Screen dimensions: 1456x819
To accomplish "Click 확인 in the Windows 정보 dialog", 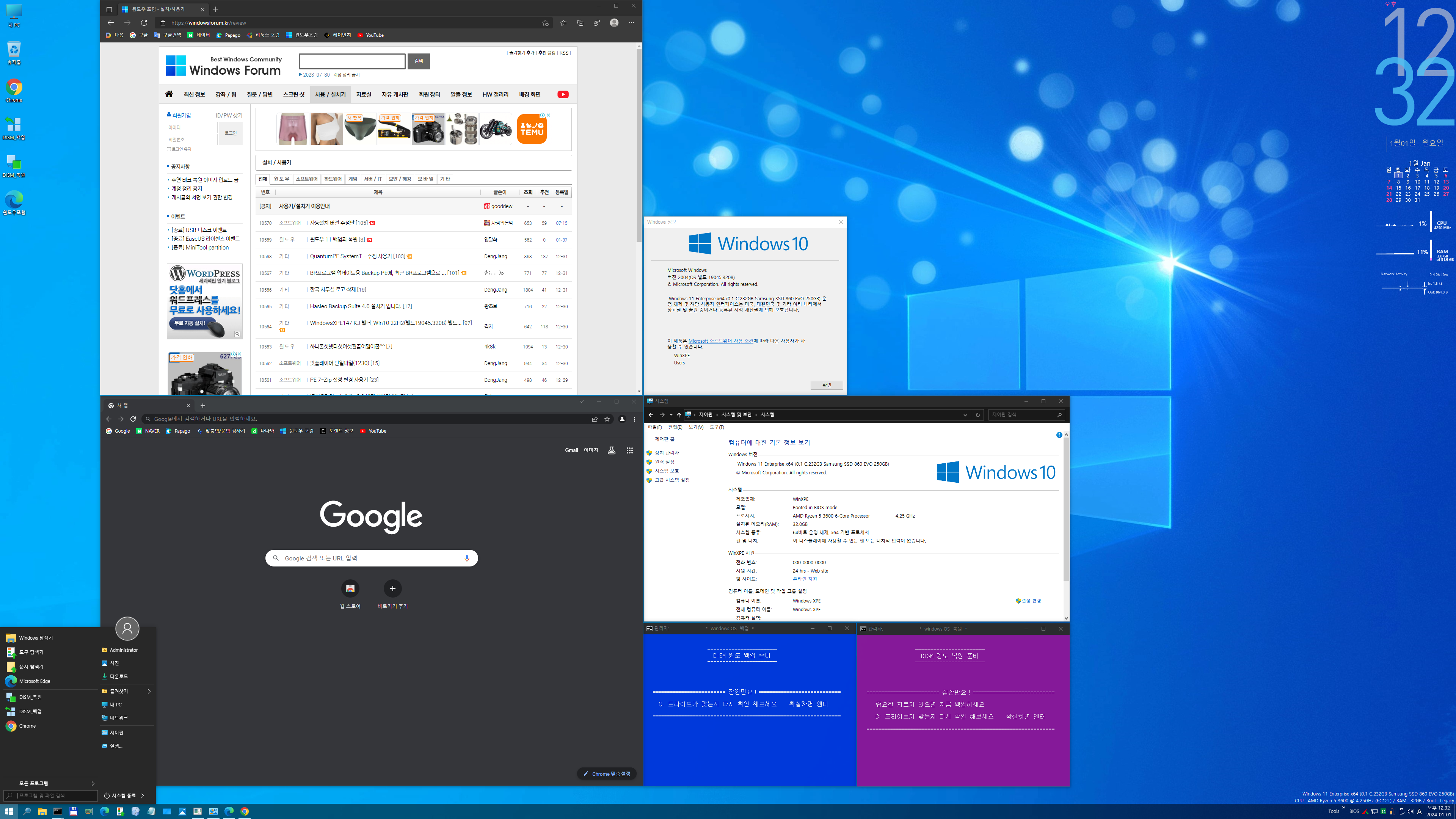I will point(826,385).
